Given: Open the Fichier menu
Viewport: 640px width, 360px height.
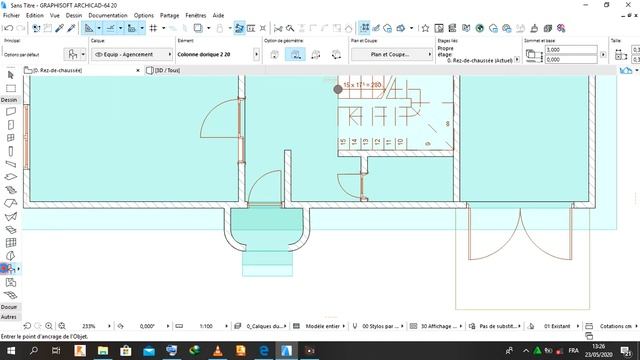Looking at the screenshot, I should click(x=11, y=16).
